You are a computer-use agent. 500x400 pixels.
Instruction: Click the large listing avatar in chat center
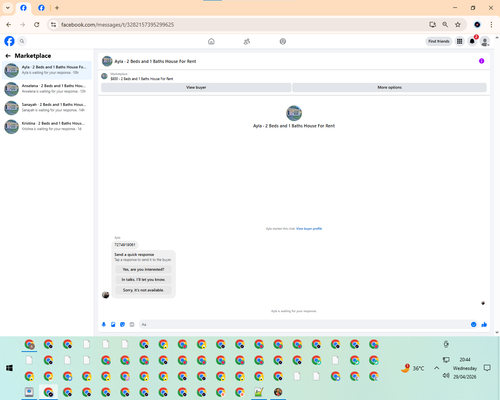294,113
